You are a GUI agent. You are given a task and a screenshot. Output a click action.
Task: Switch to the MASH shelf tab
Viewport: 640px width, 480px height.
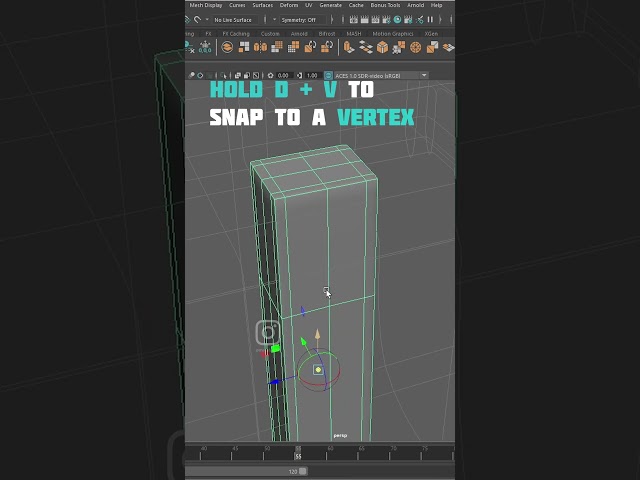[353, 34]
